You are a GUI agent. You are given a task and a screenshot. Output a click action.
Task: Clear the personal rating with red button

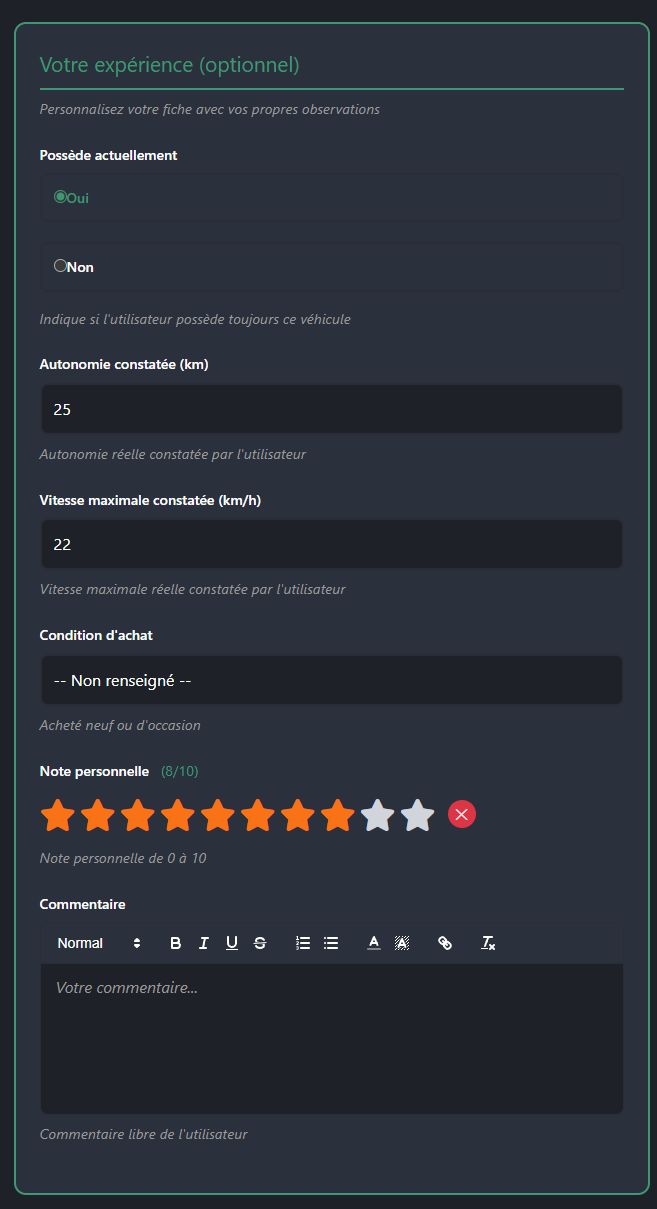[x=462, y=815]
